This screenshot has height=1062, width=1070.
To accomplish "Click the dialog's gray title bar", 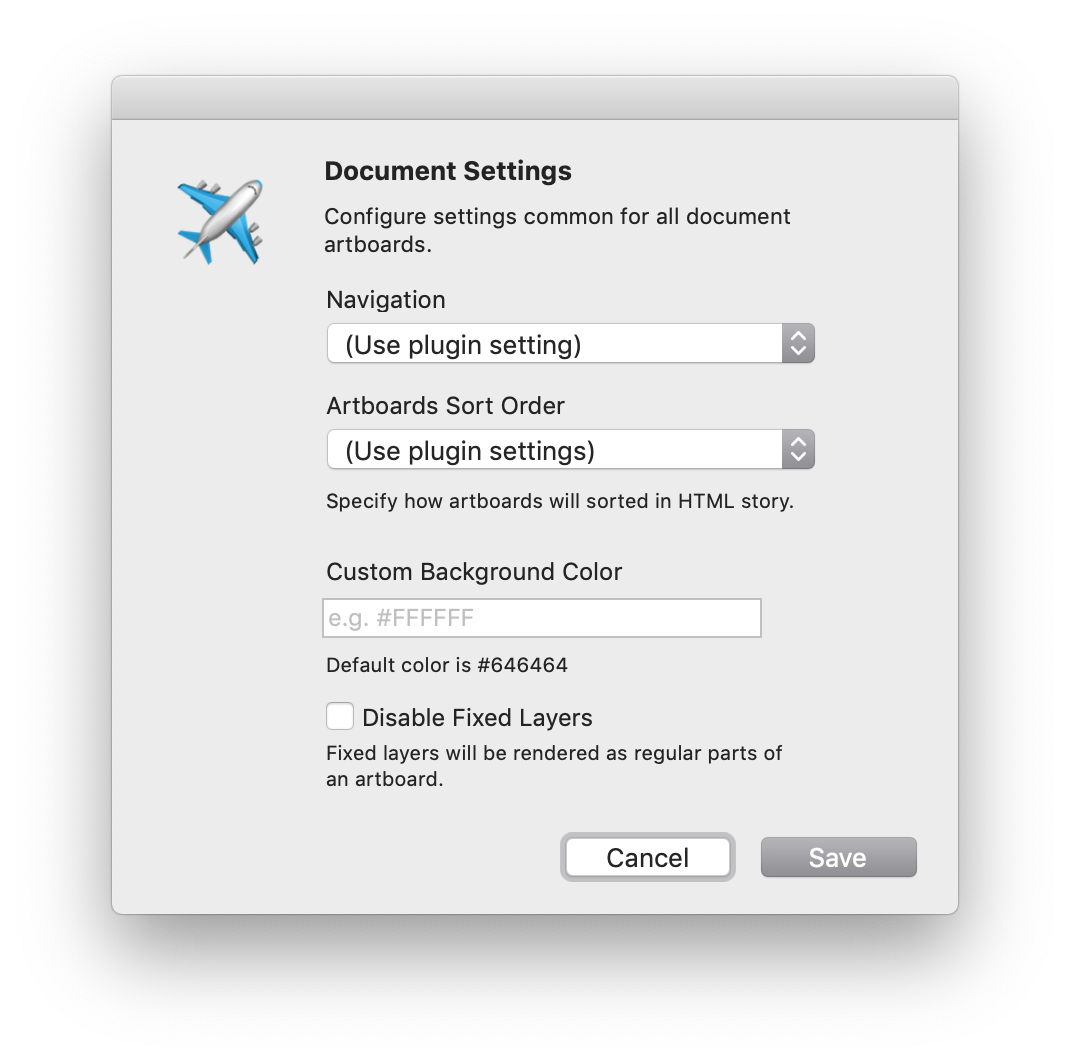I will pyautogui.click(x=535, y=98).
